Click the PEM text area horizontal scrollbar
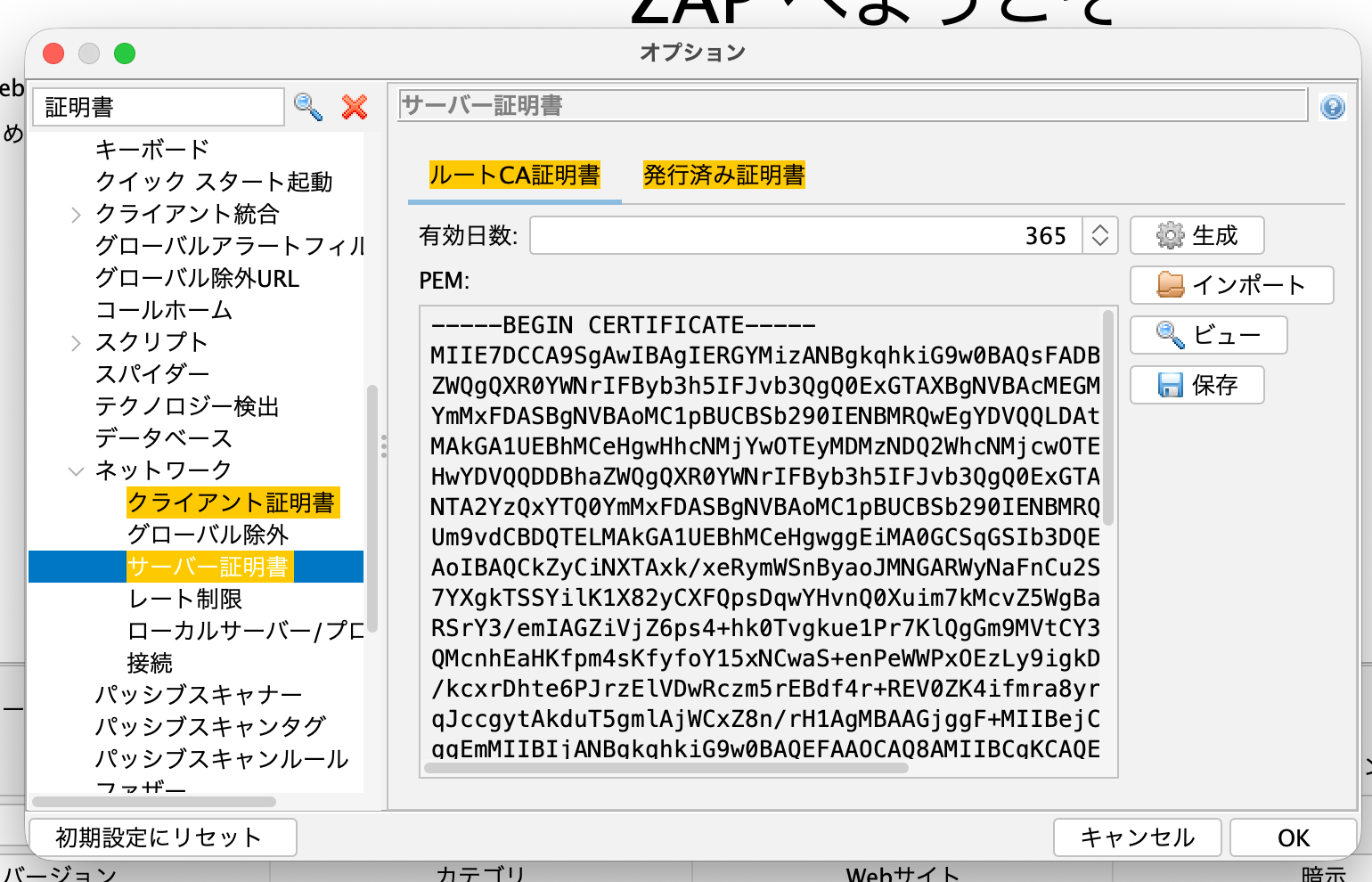The image size is (1372, 882). pyautogui.click(x=667, y=768)
